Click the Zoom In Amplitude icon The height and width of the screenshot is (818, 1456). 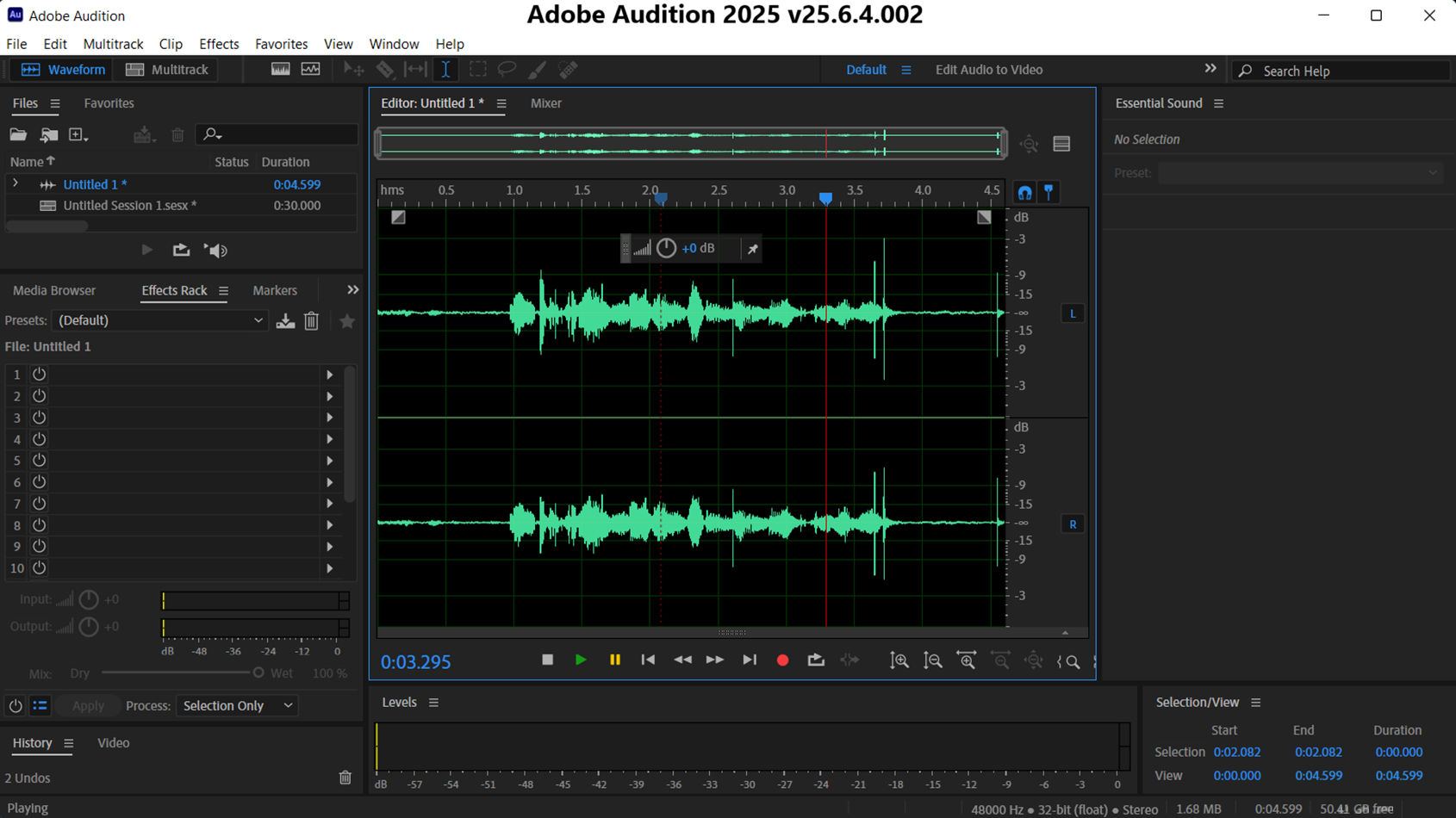tap(899, 660)
